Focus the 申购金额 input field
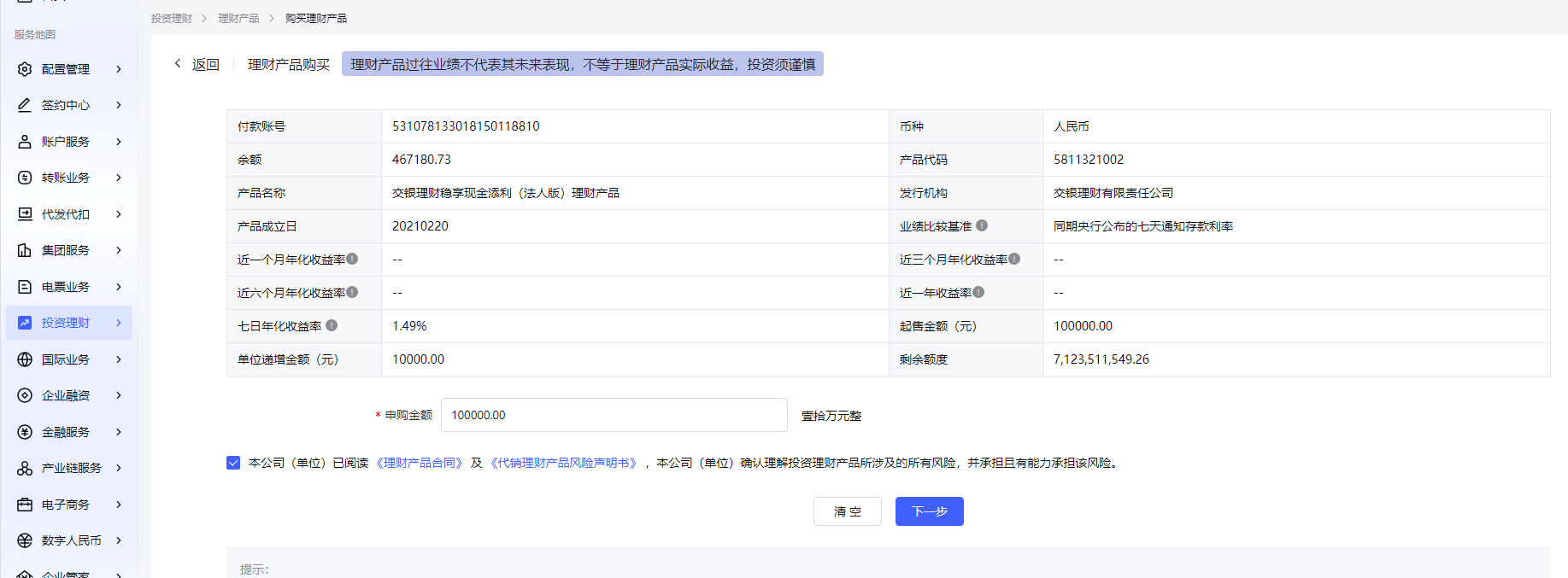 (x=614, y=415)
